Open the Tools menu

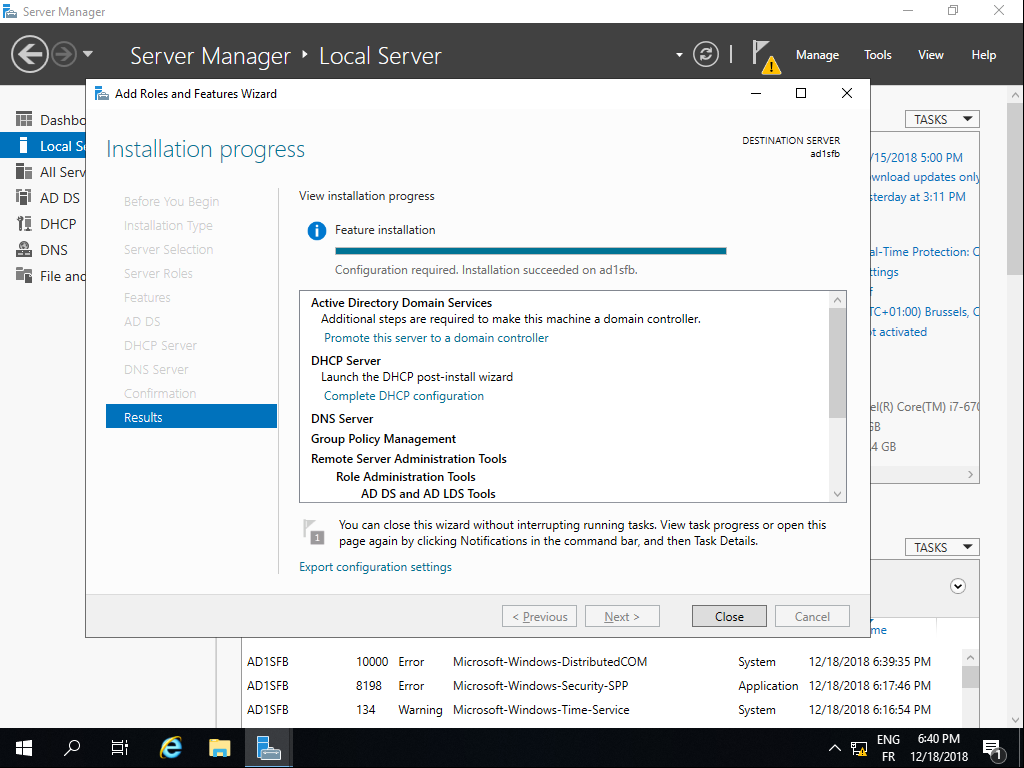pos(878,55)
